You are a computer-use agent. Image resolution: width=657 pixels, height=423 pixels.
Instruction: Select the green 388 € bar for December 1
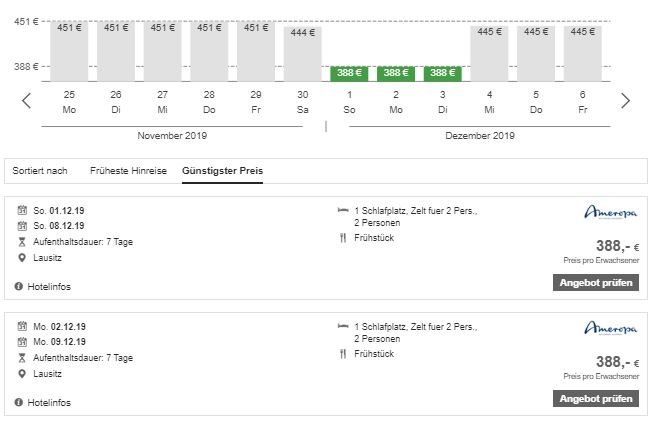click(x=349, y=73)
